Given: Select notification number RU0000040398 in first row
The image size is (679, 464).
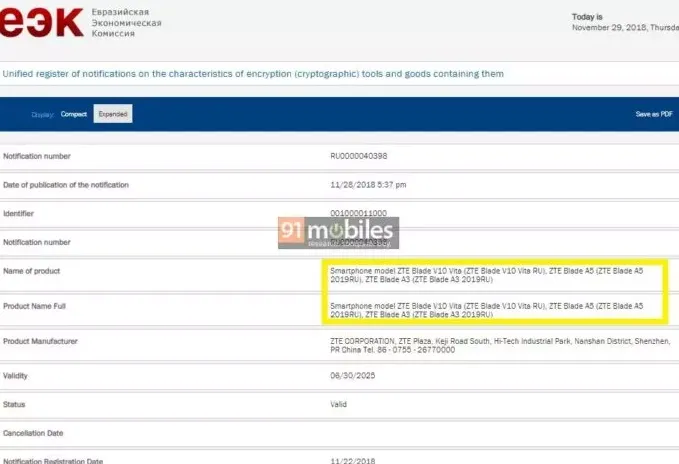Looking at the screenshot, I should coord(359,156).
